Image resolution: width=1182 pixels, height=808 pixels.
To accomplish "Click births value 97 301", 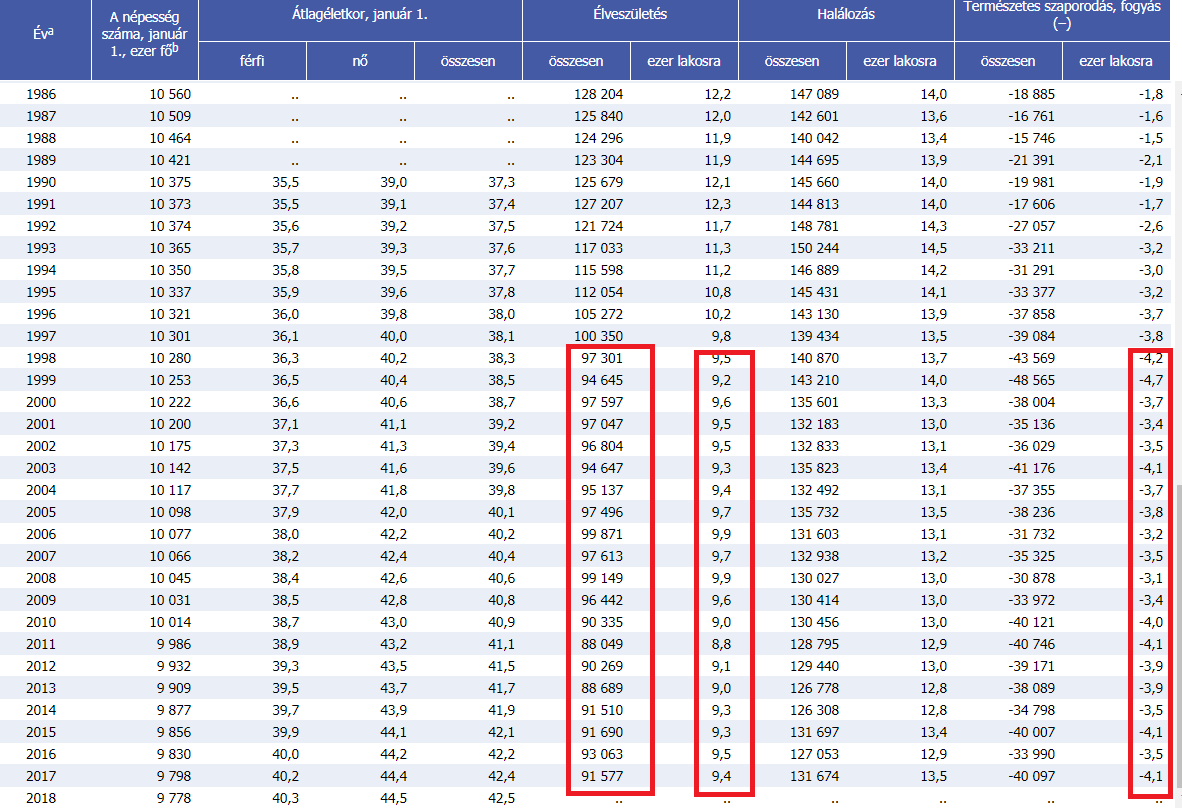I will click(x=602, y=358).
